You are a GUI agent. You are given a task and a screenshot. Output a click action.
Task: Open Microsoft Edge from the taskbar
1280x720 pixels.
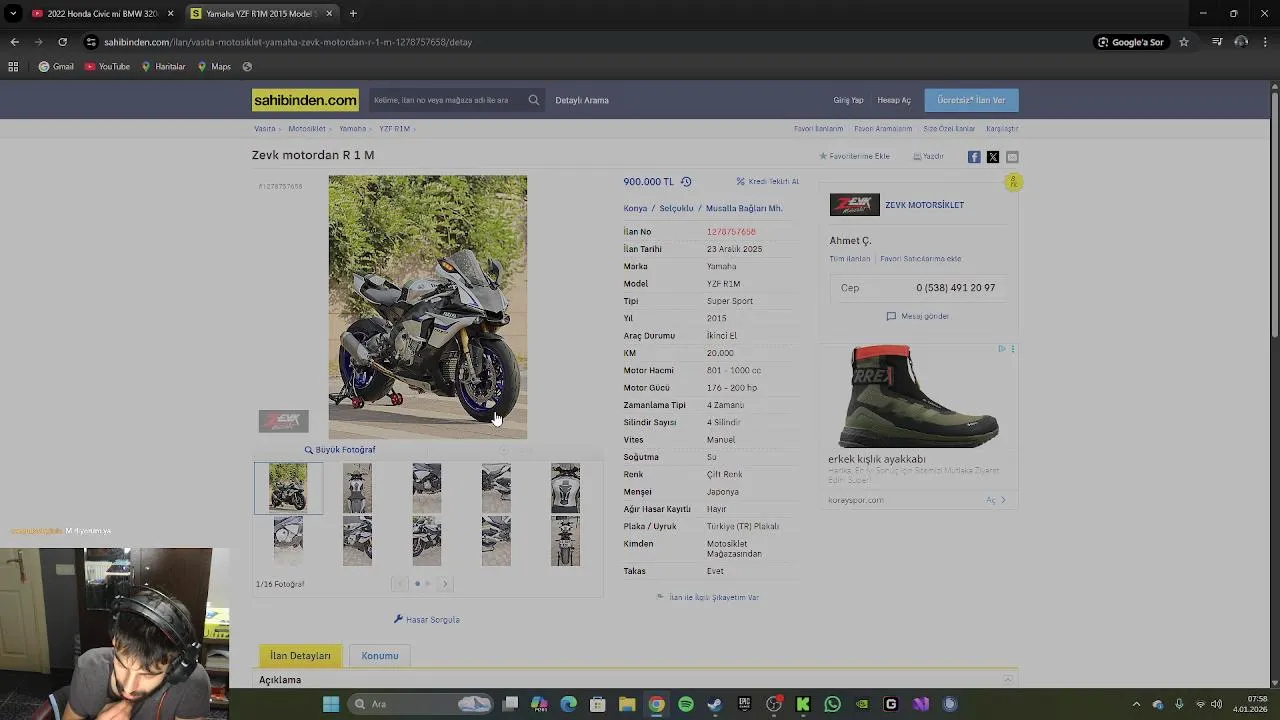(x=568, y=704)
